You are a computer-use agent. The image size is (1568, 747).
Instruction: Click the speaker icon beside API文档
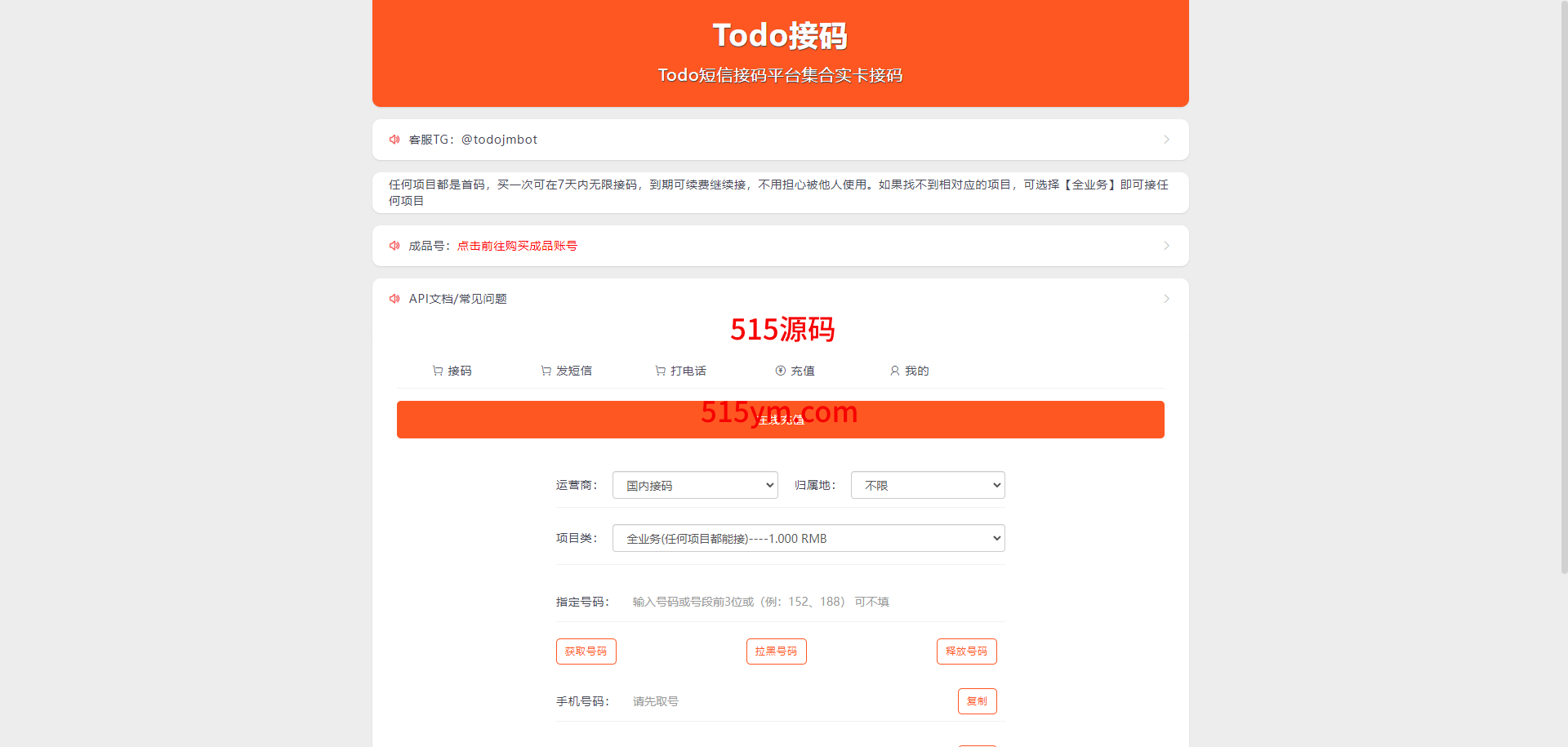point(394,299)
